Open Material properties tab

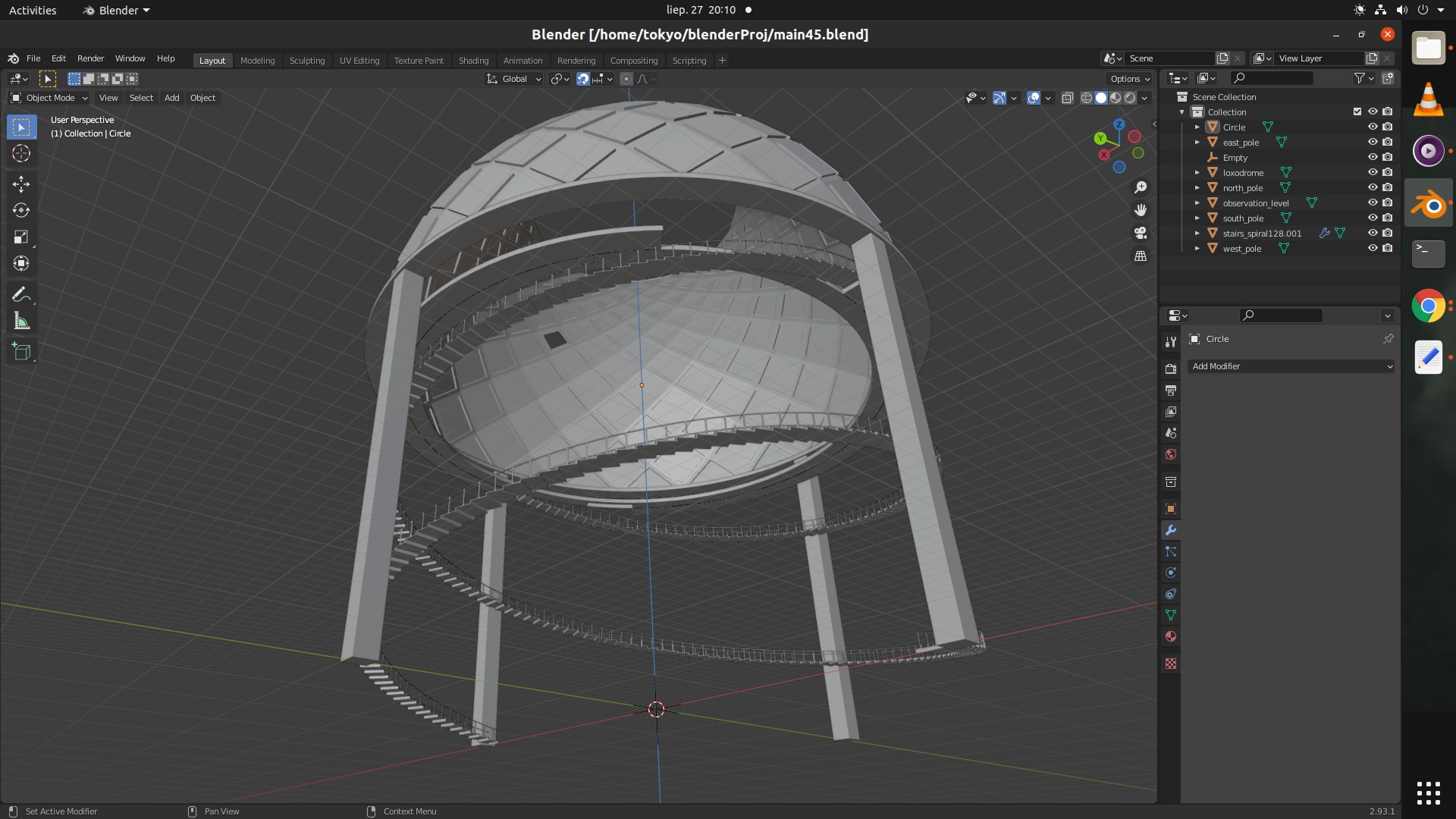[x=1171, y=637]
